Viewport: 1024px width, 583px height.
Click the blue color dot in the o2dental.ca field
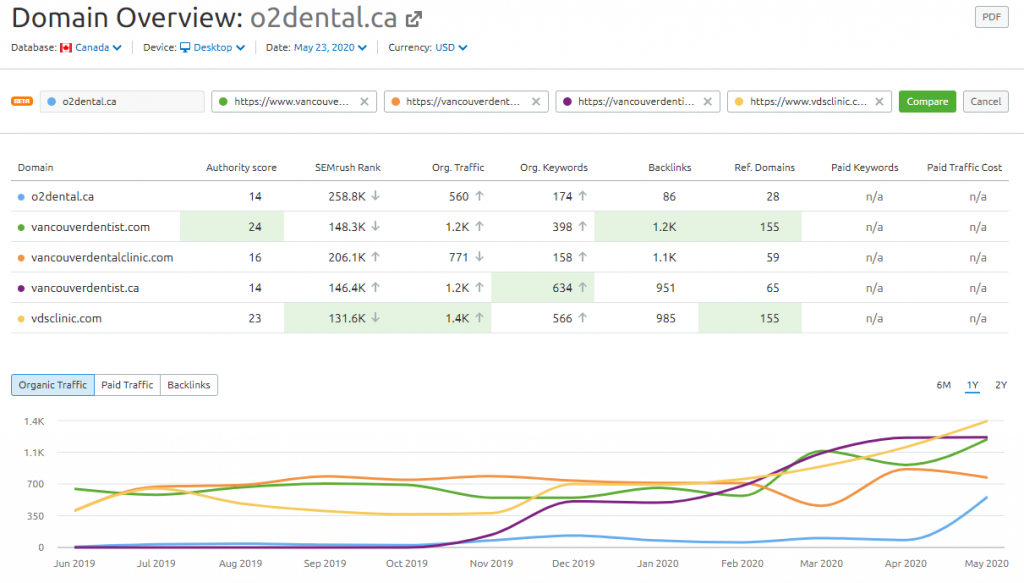(52, 101)
